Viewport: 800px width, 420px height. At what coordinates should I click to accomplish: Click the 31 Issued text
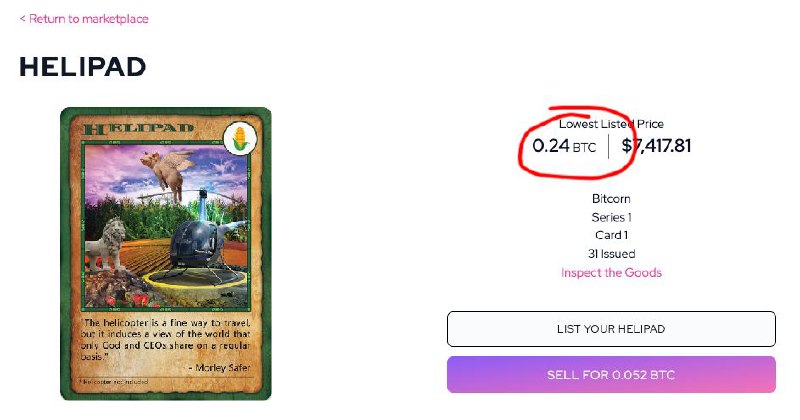pyautogui.click(x=611, y=254)
